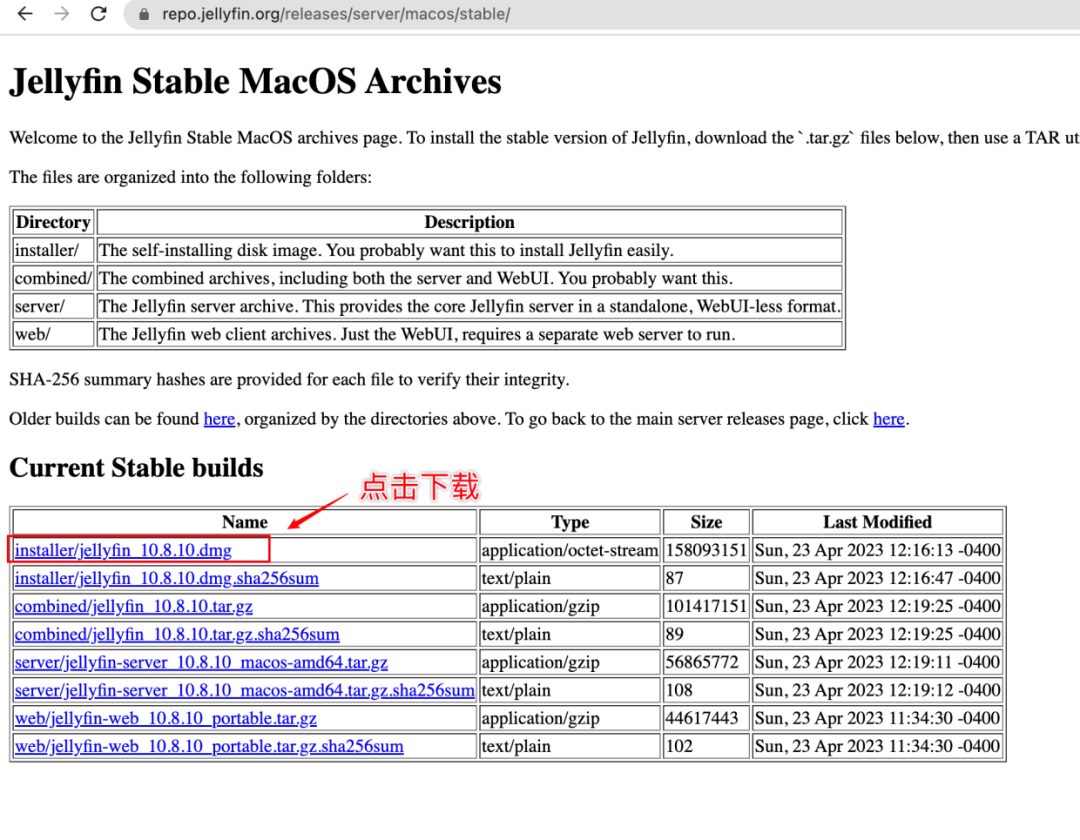Download web/jellyfin-web_10.8.10_portable.tar.gz
Image resolution: width=1080 pixels, height=840 pixels.
click(165, 718)
